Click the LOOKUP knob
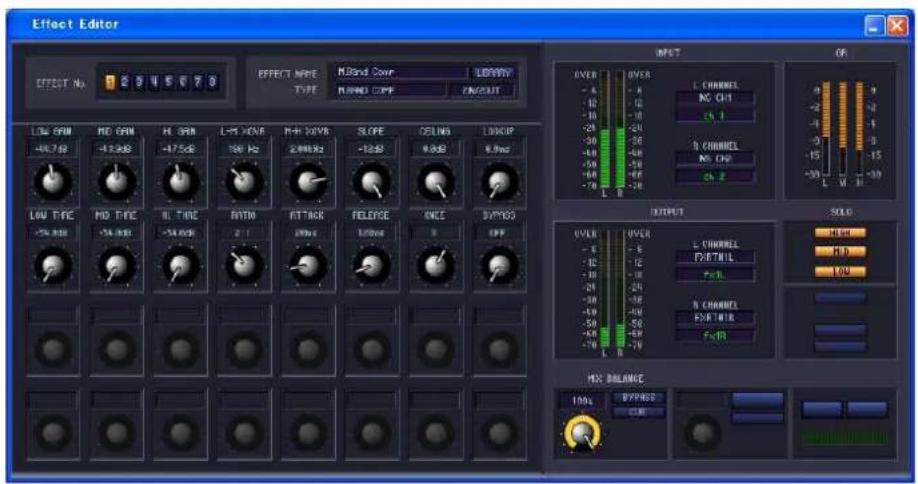The height and width of the screenshot is (484, 918). click(x=499, y=181)
